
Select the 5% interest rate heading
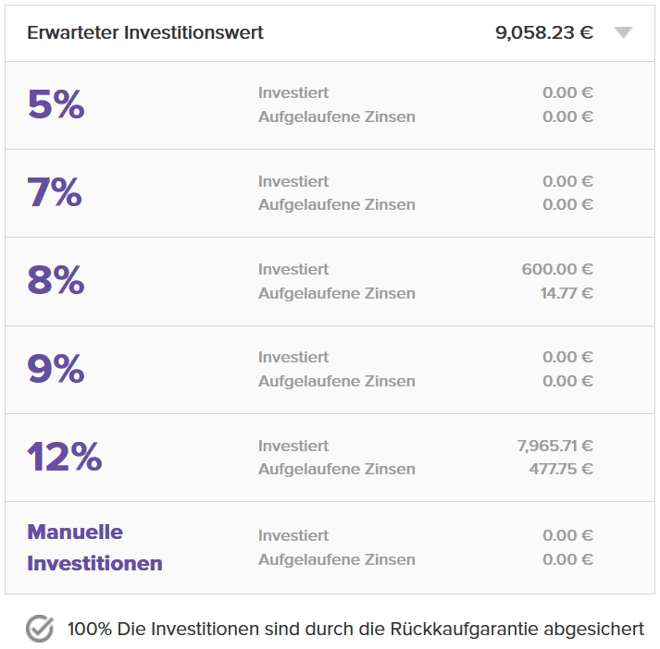coord(56,105)
